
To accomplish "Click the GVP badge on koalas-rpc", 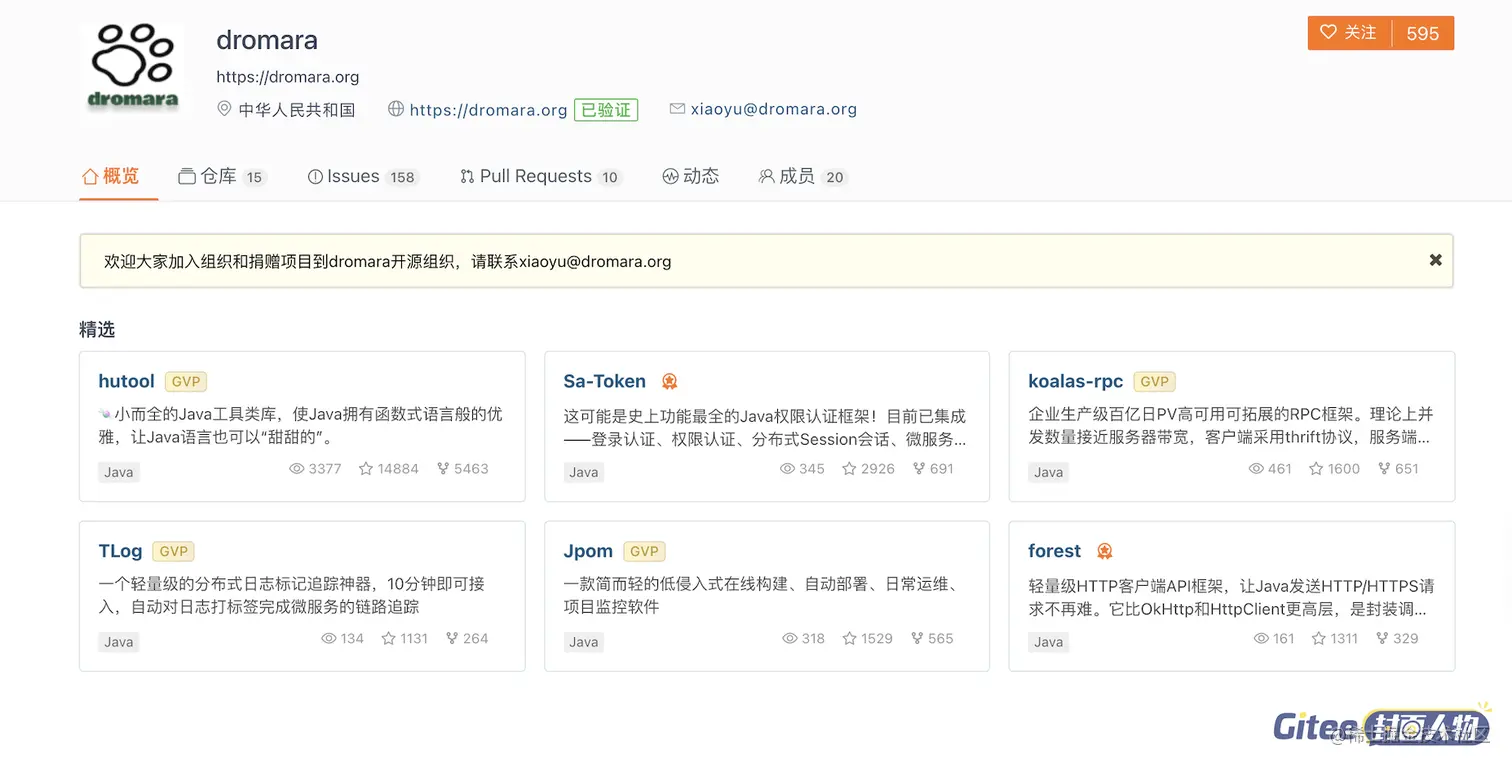I will pos(1154,381).
